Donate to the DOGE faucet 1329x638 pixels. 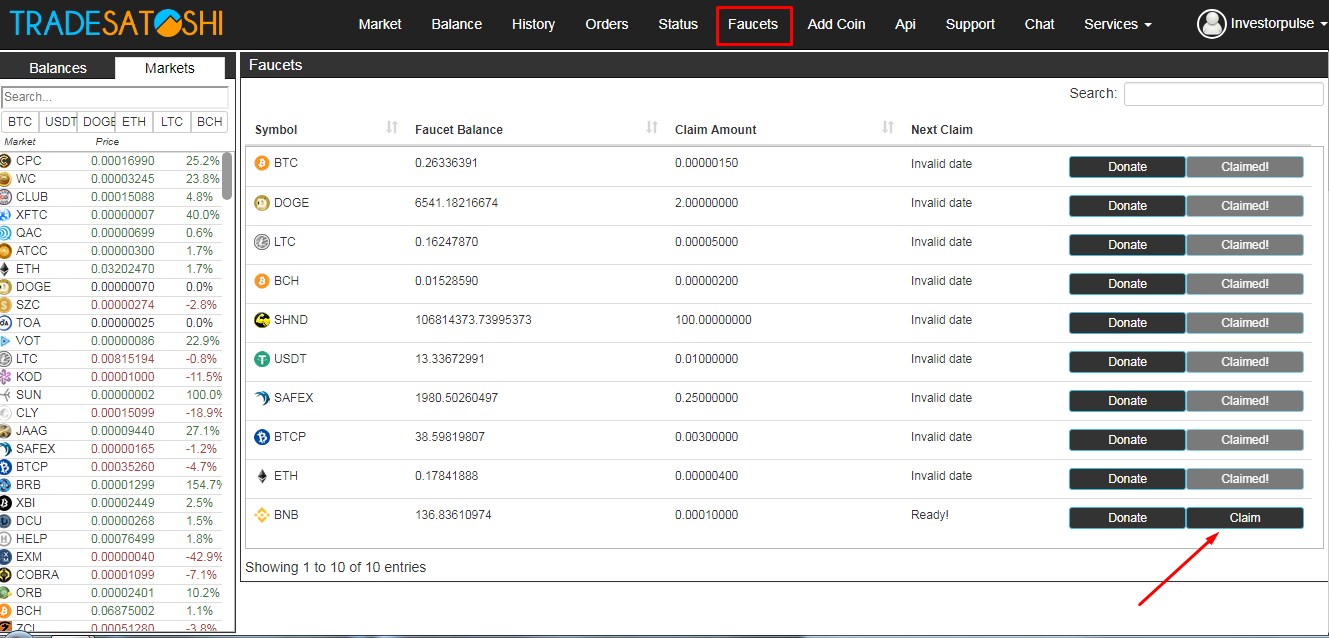pyautogui.click(x=1127, y=206)
